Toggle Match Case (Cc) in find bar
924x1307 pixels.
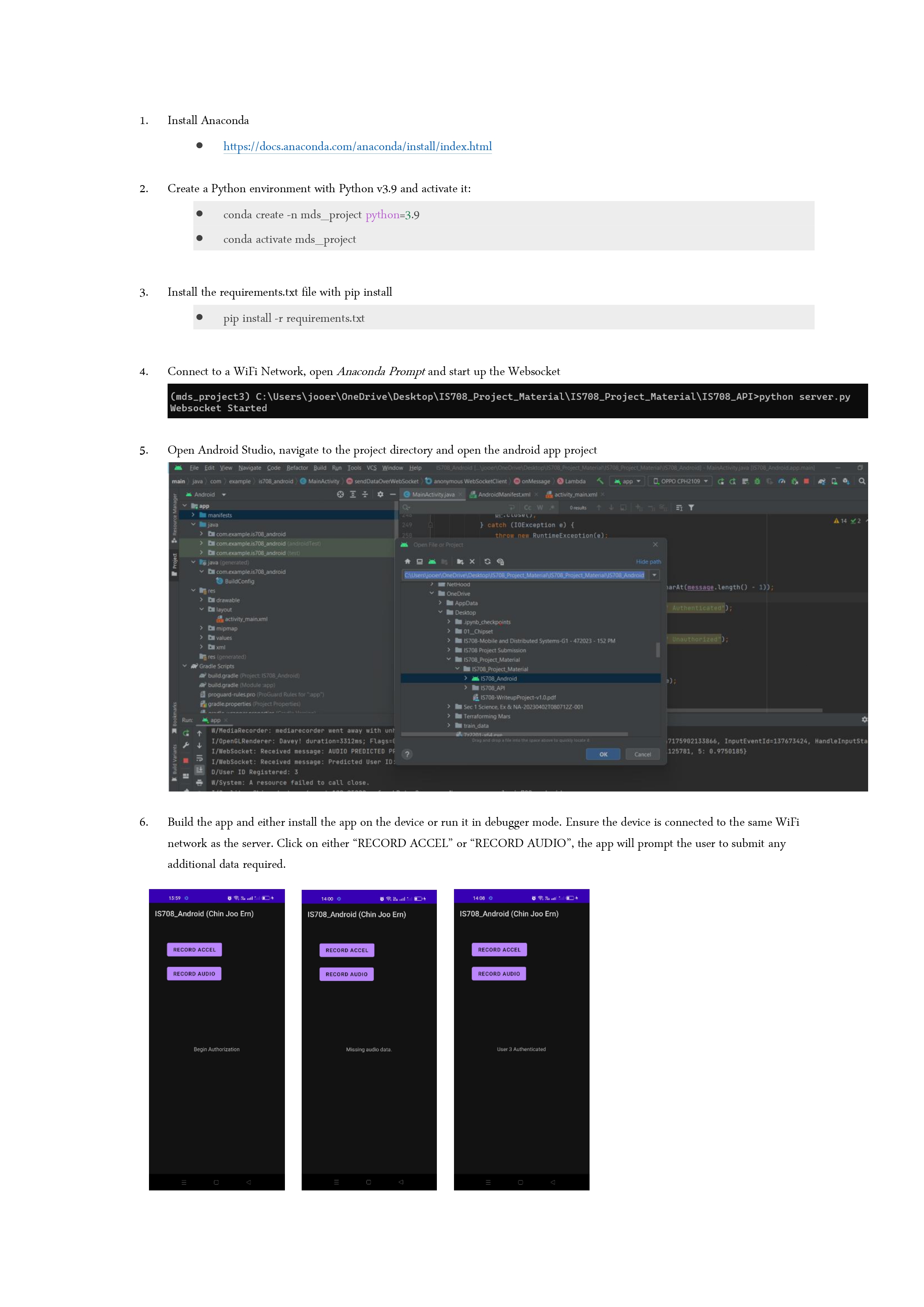coord(527,508)
